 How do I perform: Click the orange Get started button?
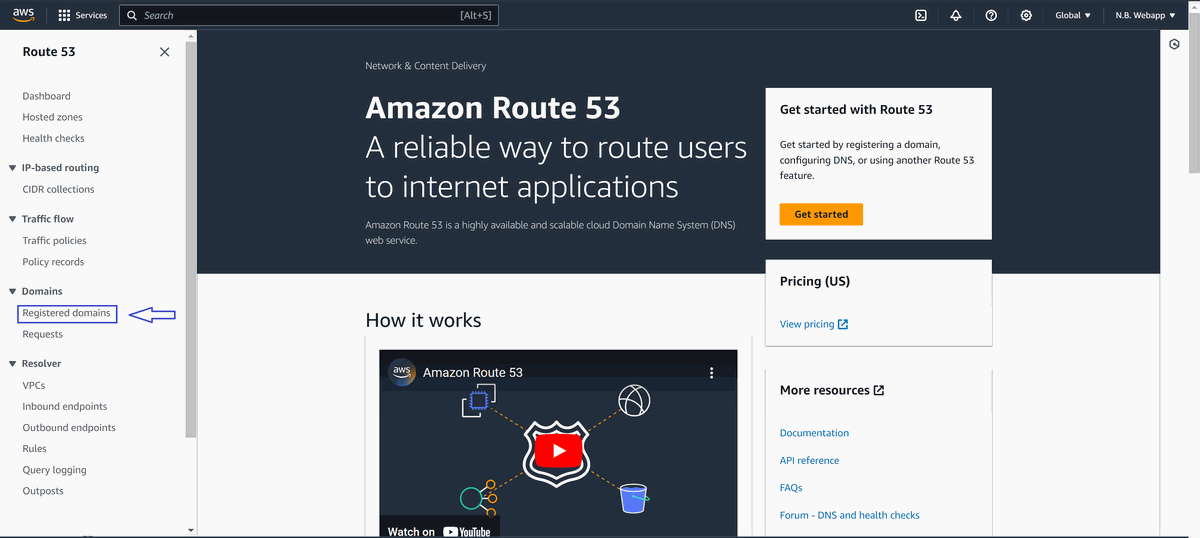click(821, 214)
